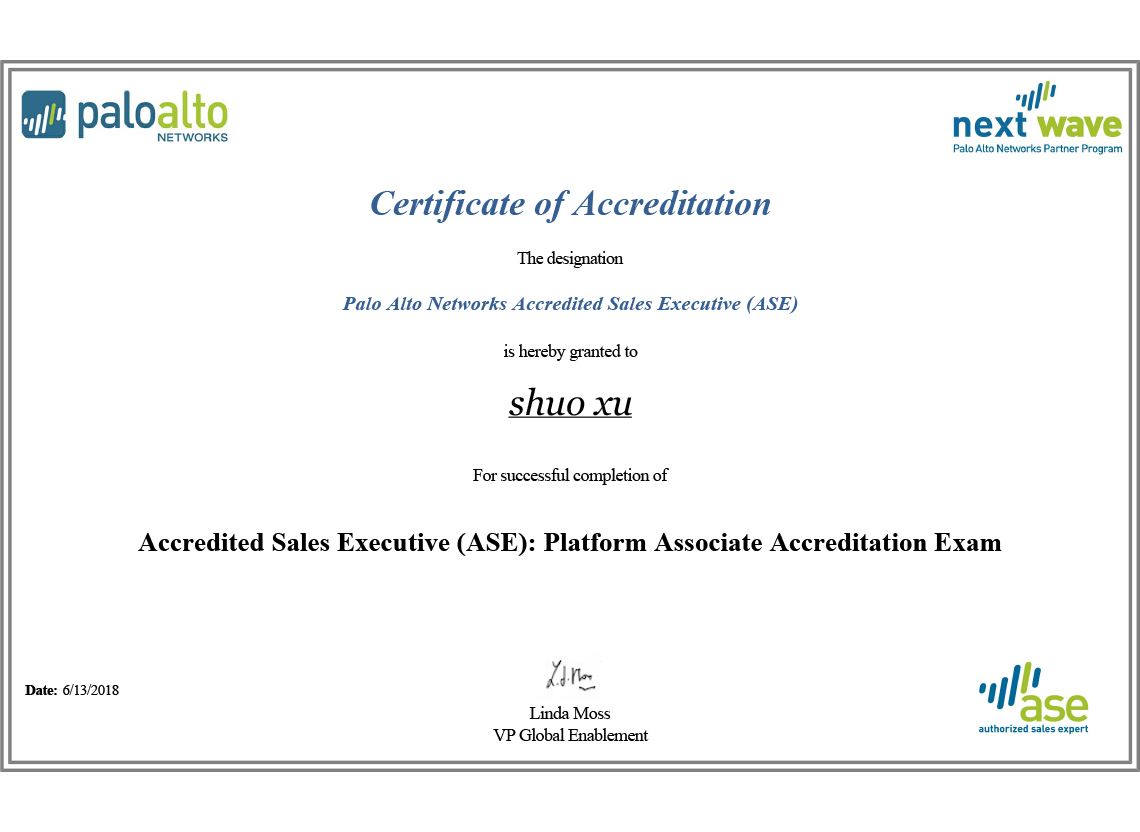Viewport: 1140px width, 832px height.
Task: Click the "next wave" logo text
Action: tap(1036, 126)
